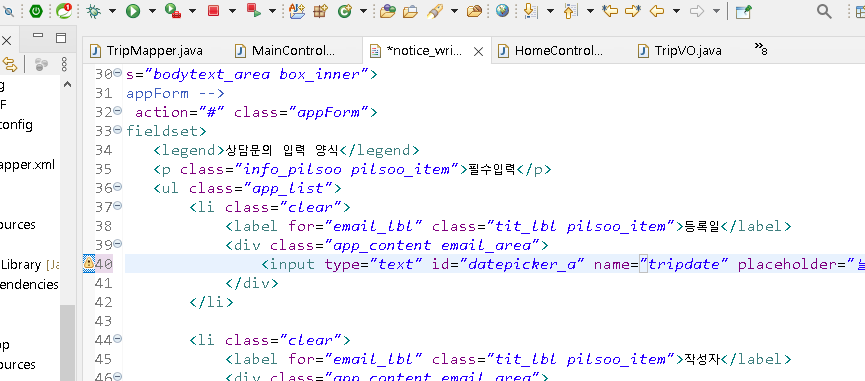Open Search with the magnifier icon

(x=824, y=11)
